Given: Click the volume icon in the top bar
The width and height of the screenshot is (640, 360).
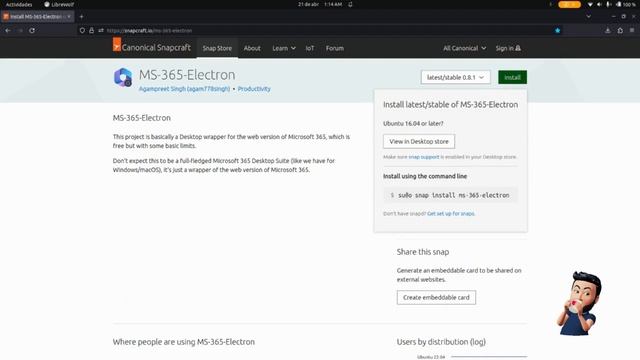Looking at the screenshot, I should click(599, 4).
